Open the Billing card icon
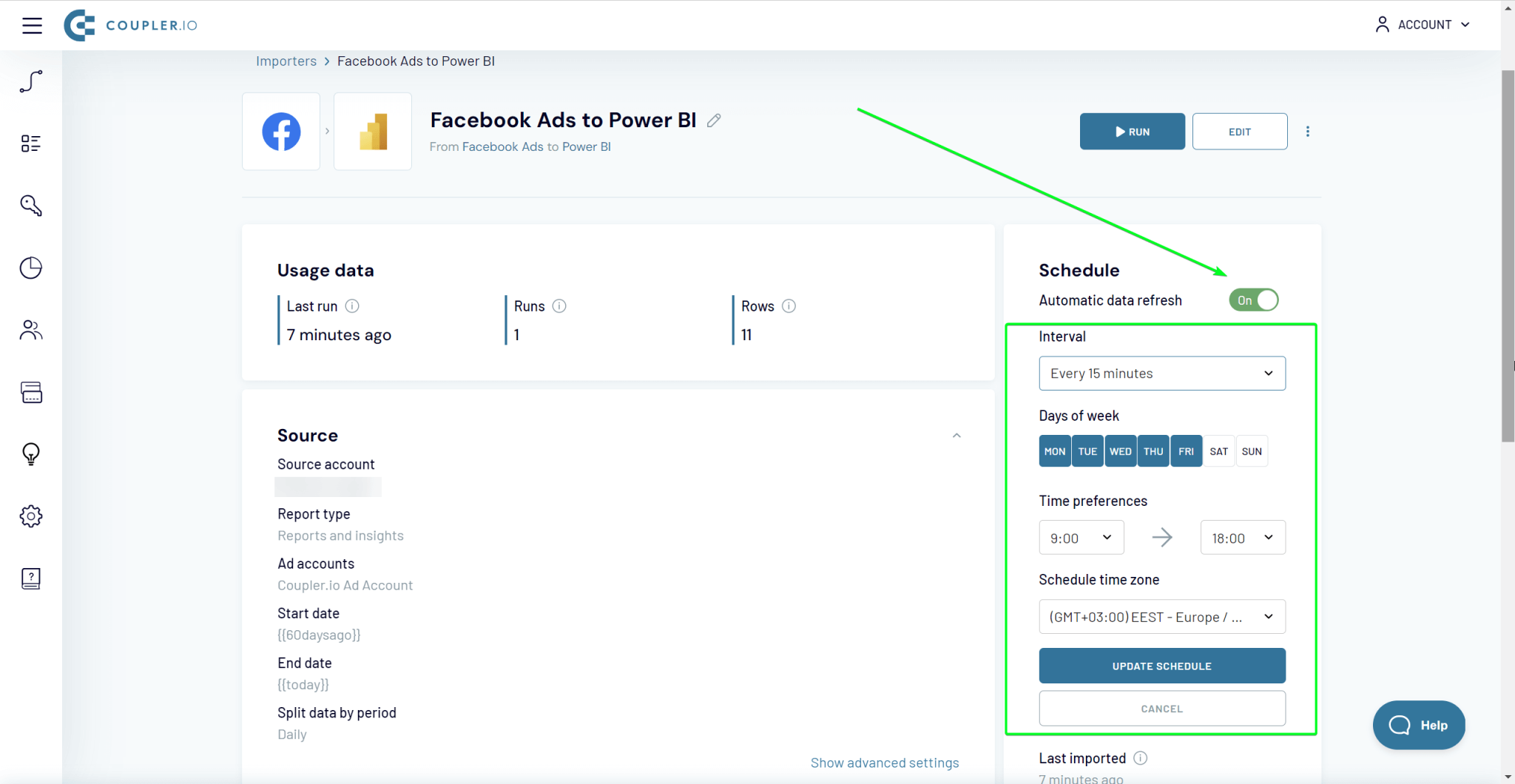Image resolution: width=1515 pixels, height=784 pixels. click(30, 392)
